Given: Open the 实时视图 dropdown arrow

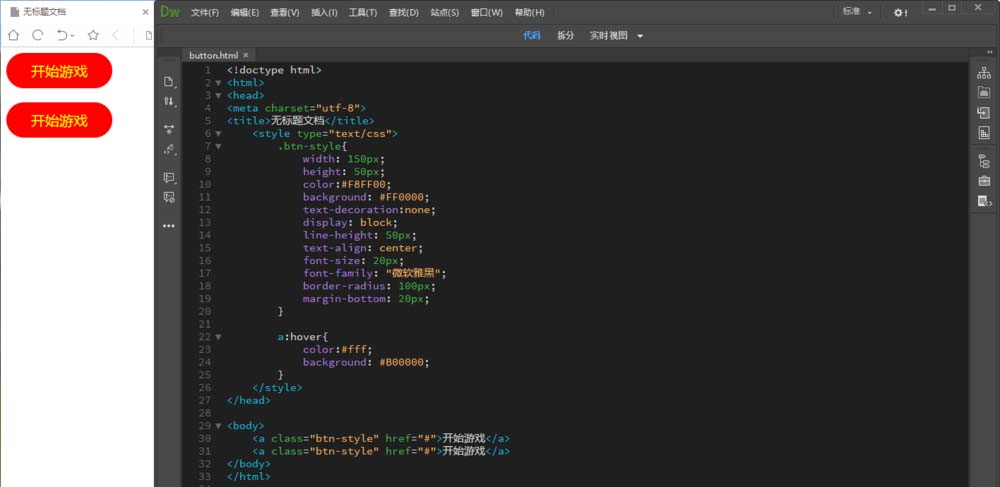Looking at the screenshot, I should (640, 36).
